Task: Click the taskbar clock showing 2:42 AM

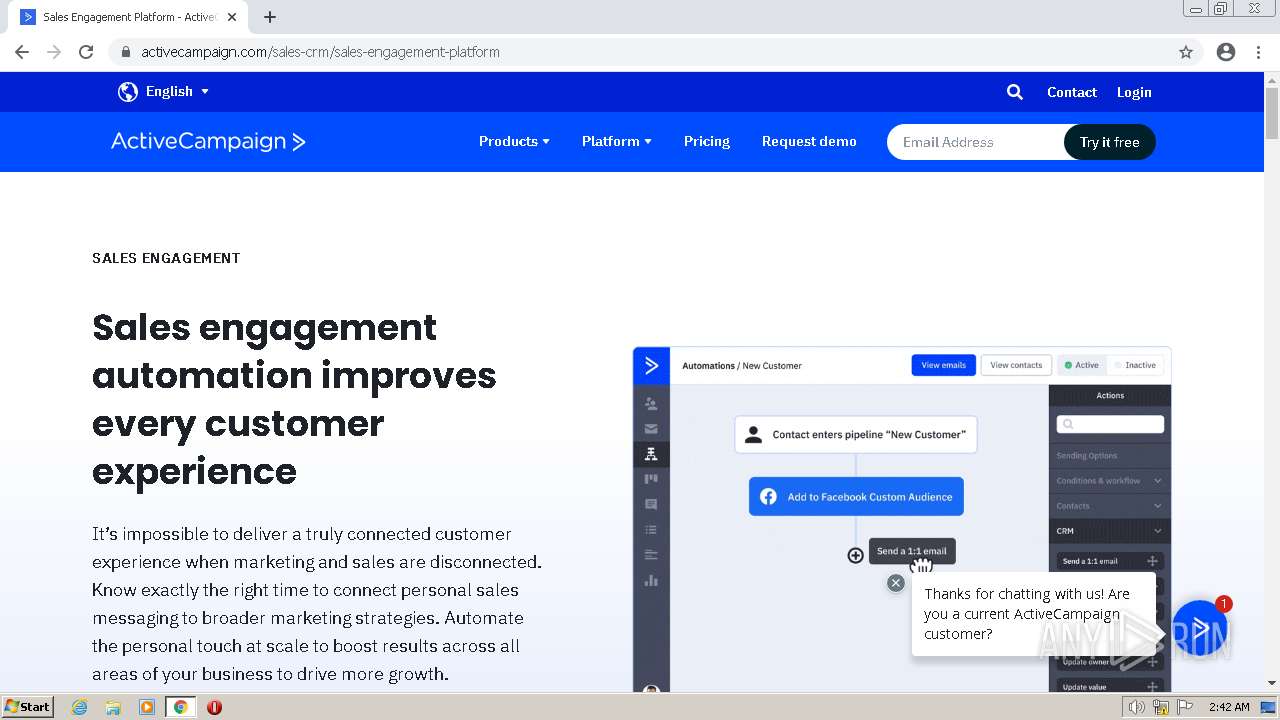Action: 1228,707
